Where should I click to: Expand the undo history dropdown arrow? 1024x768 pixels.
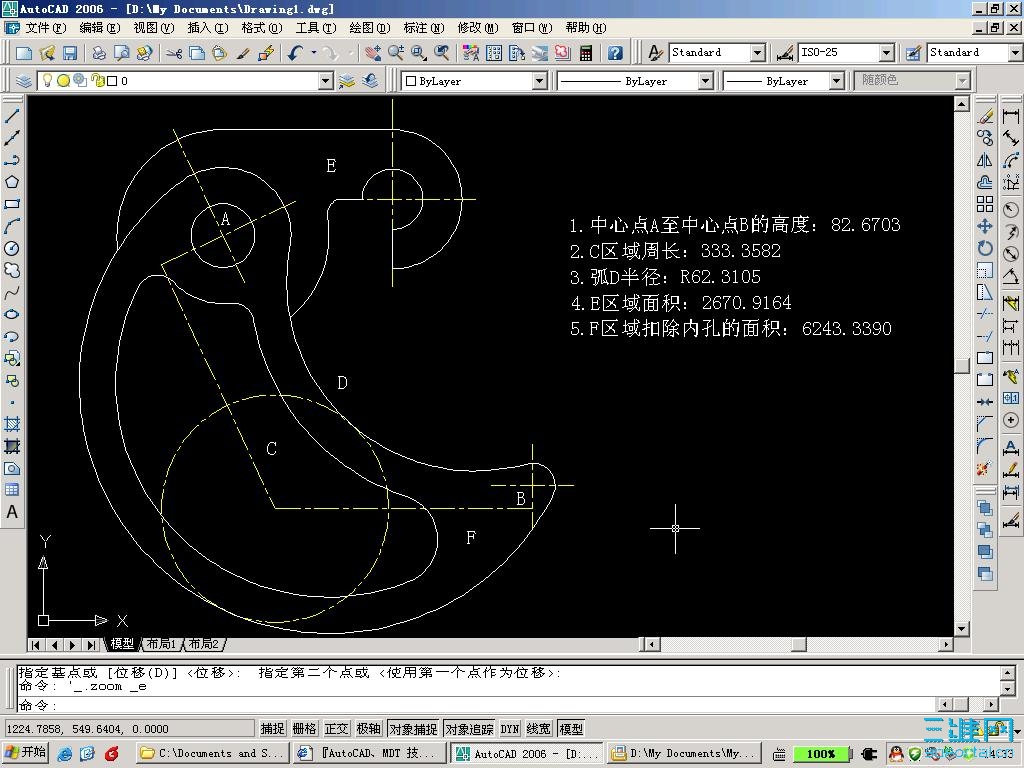pyautogui.click(x=313, y=53)
